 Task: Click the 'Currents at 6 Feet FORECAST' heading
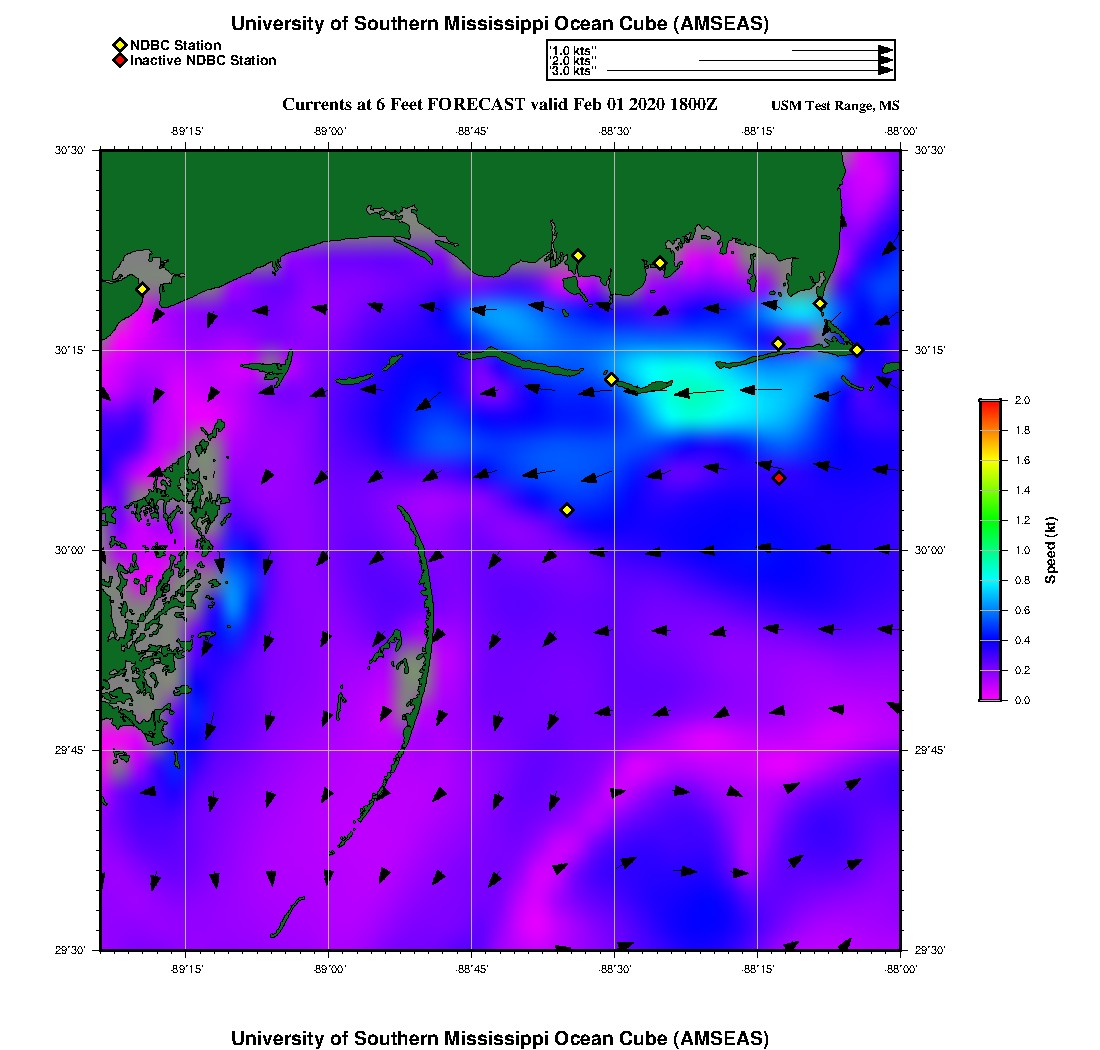(499, 105)
